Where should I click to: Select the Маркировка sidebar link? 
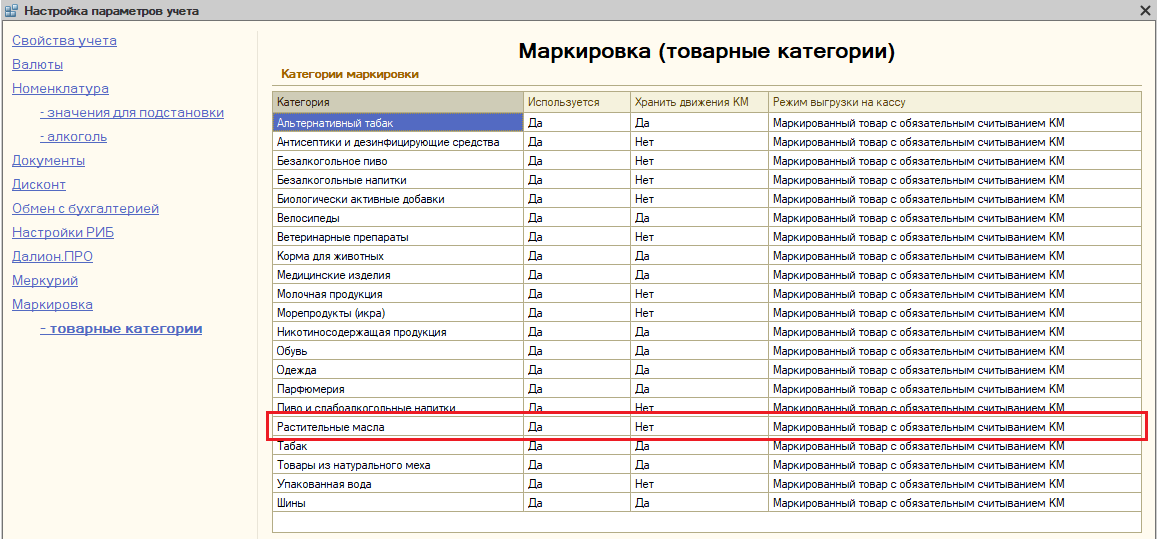point(52,305)
